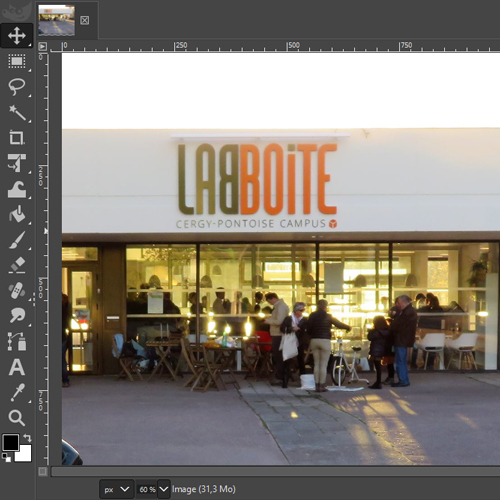Select the Eraser tool
500x500 pixels.
point(17,265)
